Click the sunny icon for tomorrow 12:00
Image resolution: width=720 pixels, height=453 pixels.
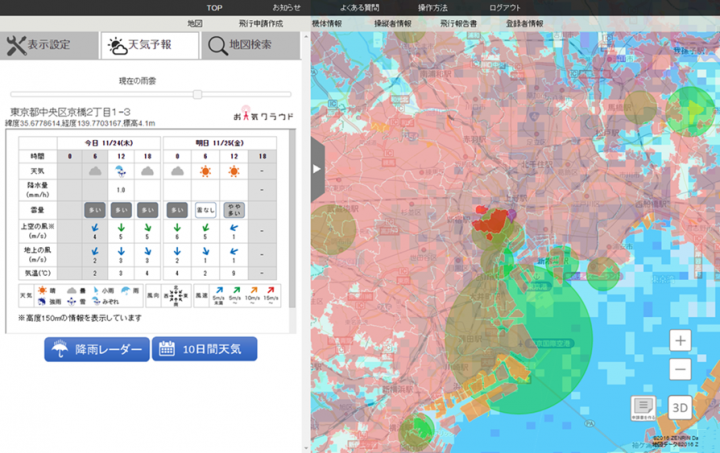coord(234,171)
